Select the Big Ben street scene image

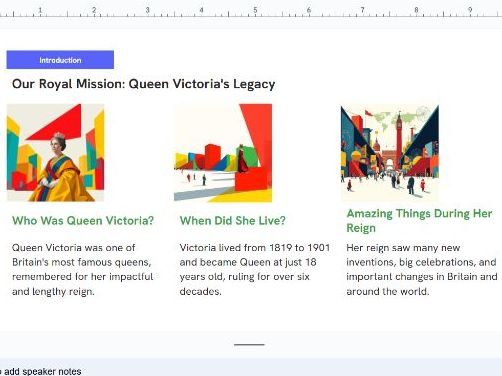coord(390,153)
